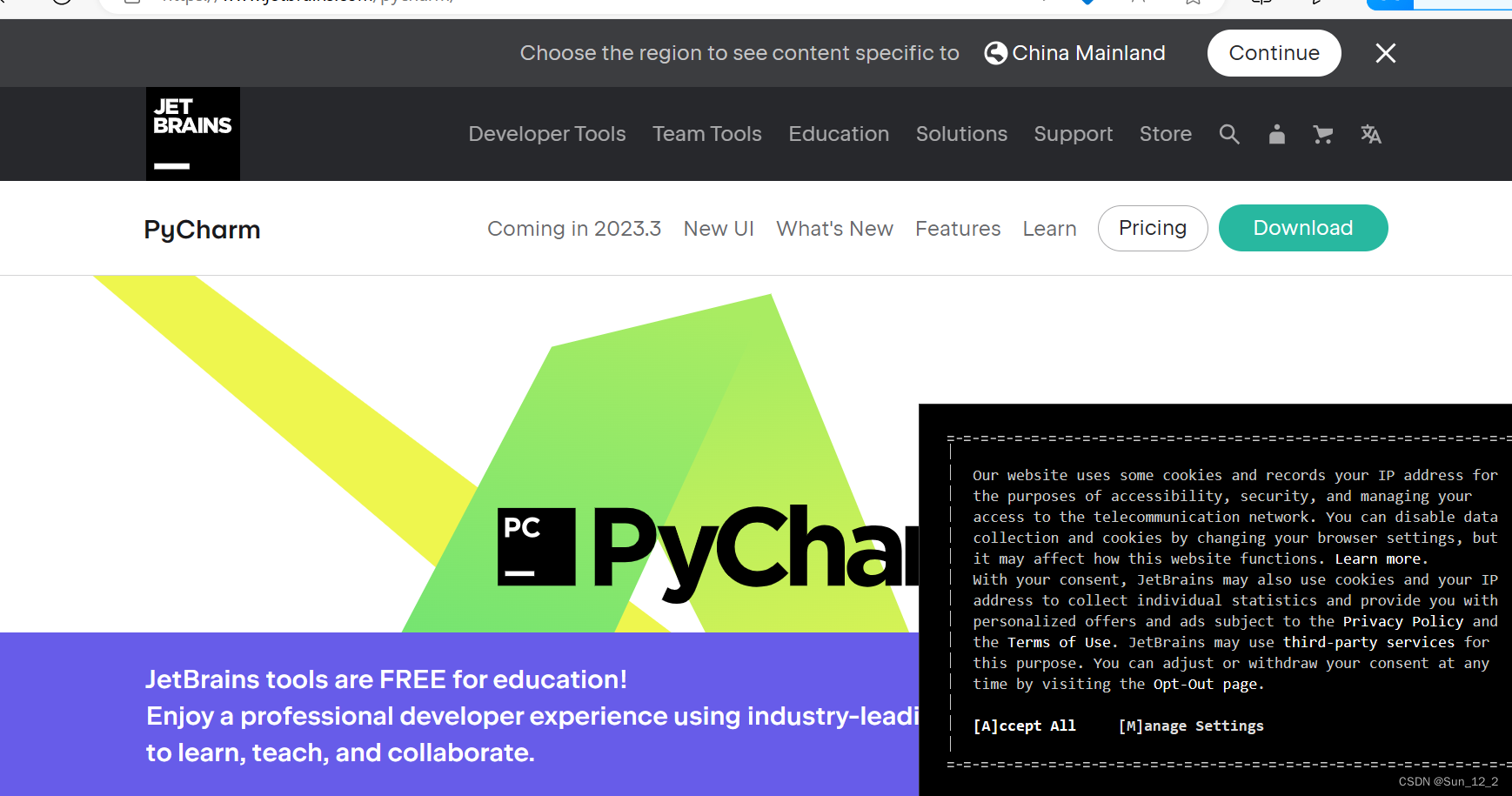This screenshot has width=1512, height=796.
Task: Switch to the Features tab
Action: [958, 228]
